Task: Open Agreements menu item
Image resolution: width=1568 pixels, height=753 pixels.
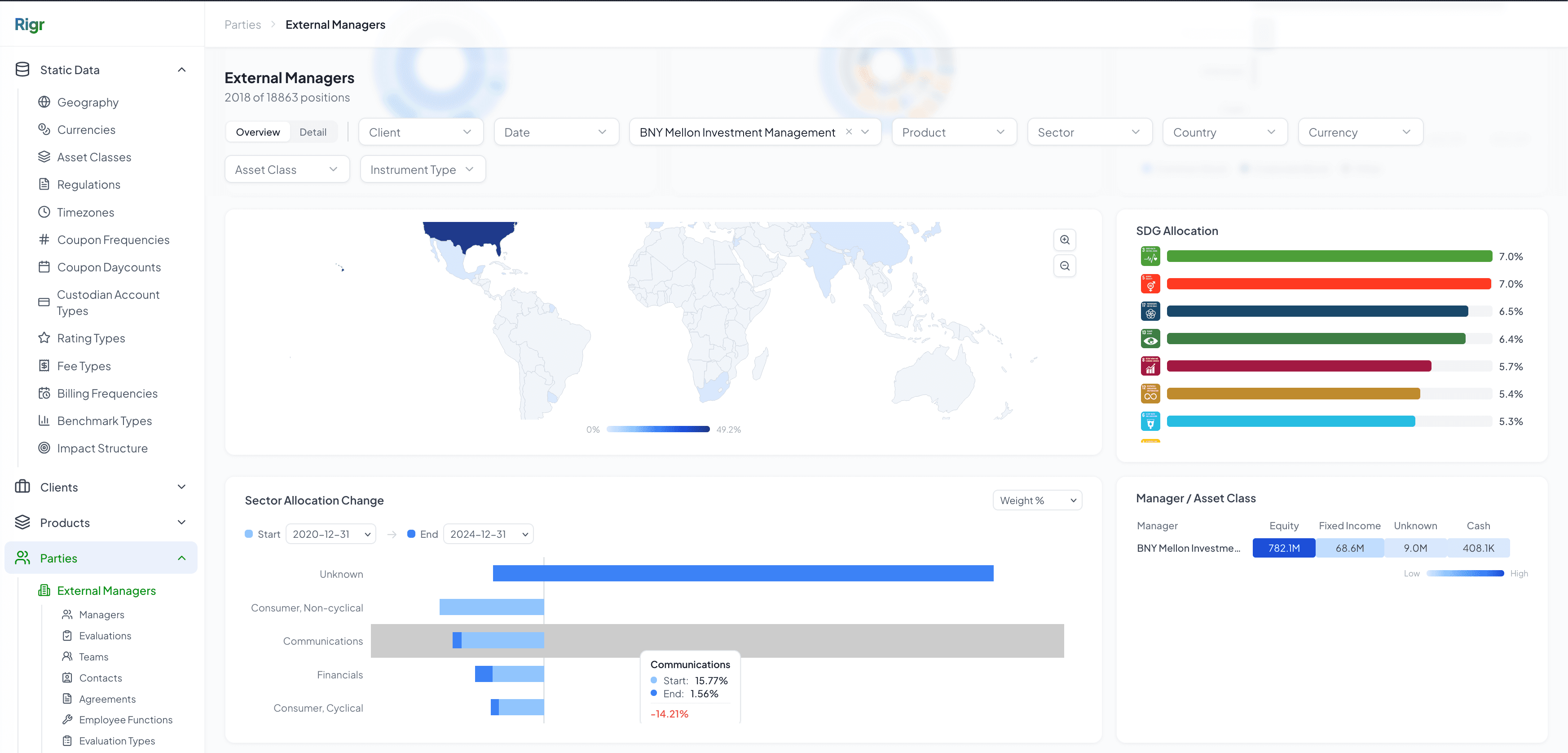Action: pos(107,699)
